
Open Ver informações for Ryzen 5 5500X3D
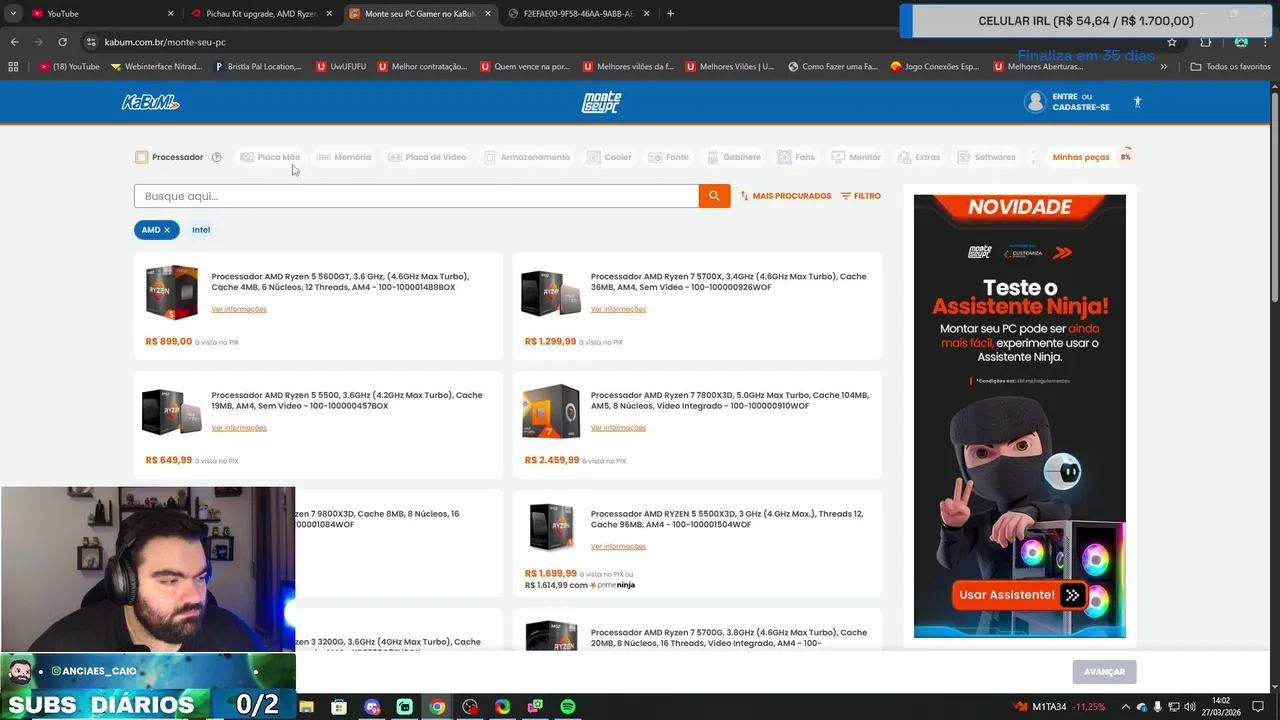coord(618,547)
